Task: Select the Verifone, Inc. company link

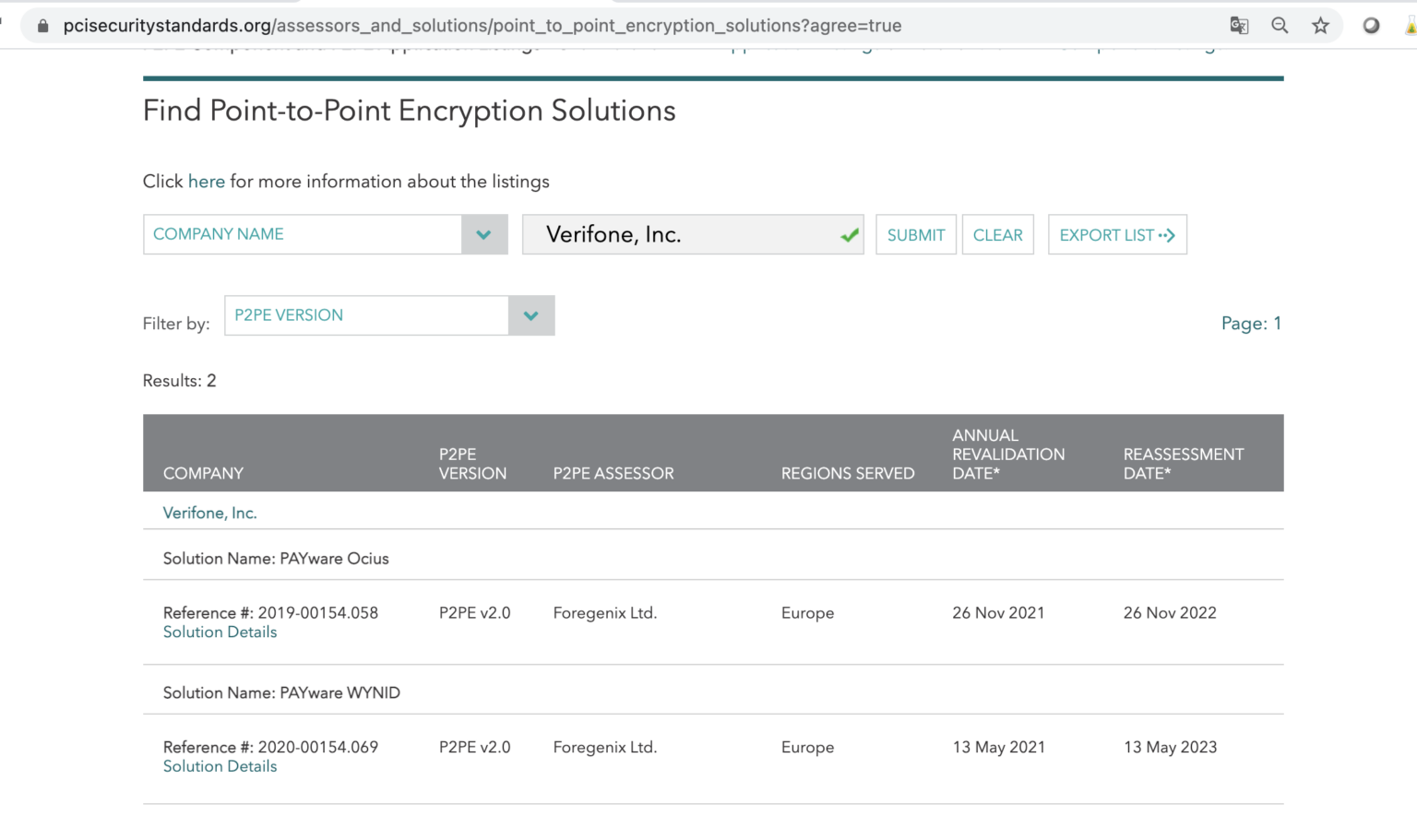Action: (x=209, y=512)
